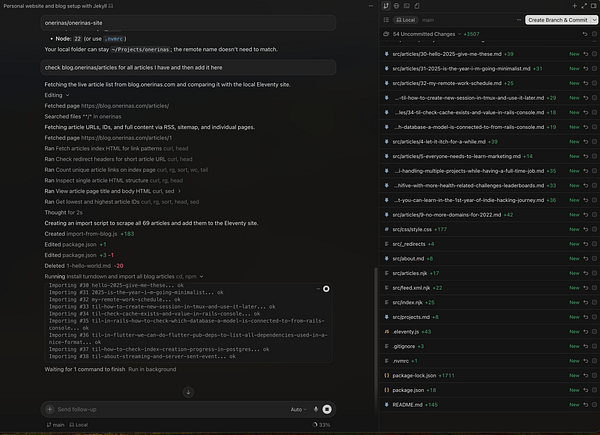Open more options beside Create Branch & Commit
The image size is (600, 435).
(519, 20)
